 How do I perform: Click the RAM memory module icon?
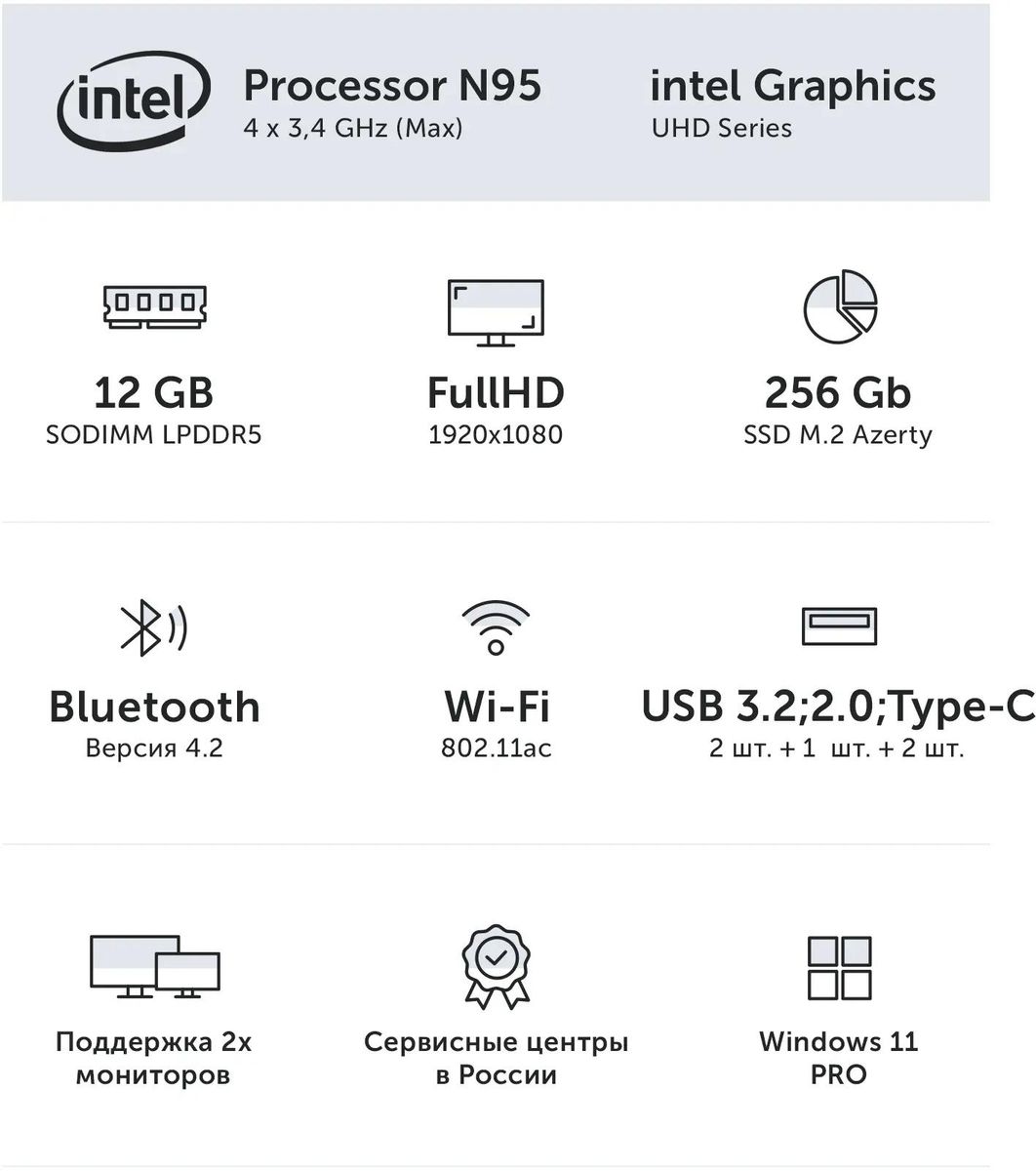pos(155,303)
